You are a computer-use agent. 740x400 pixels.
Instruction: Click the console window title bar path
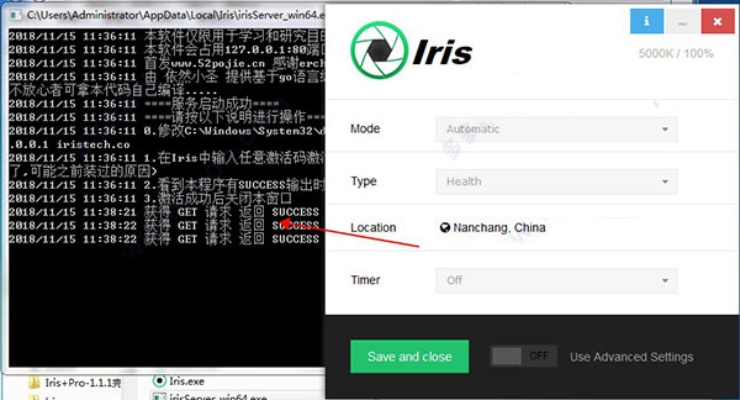[x=170, y=15]
